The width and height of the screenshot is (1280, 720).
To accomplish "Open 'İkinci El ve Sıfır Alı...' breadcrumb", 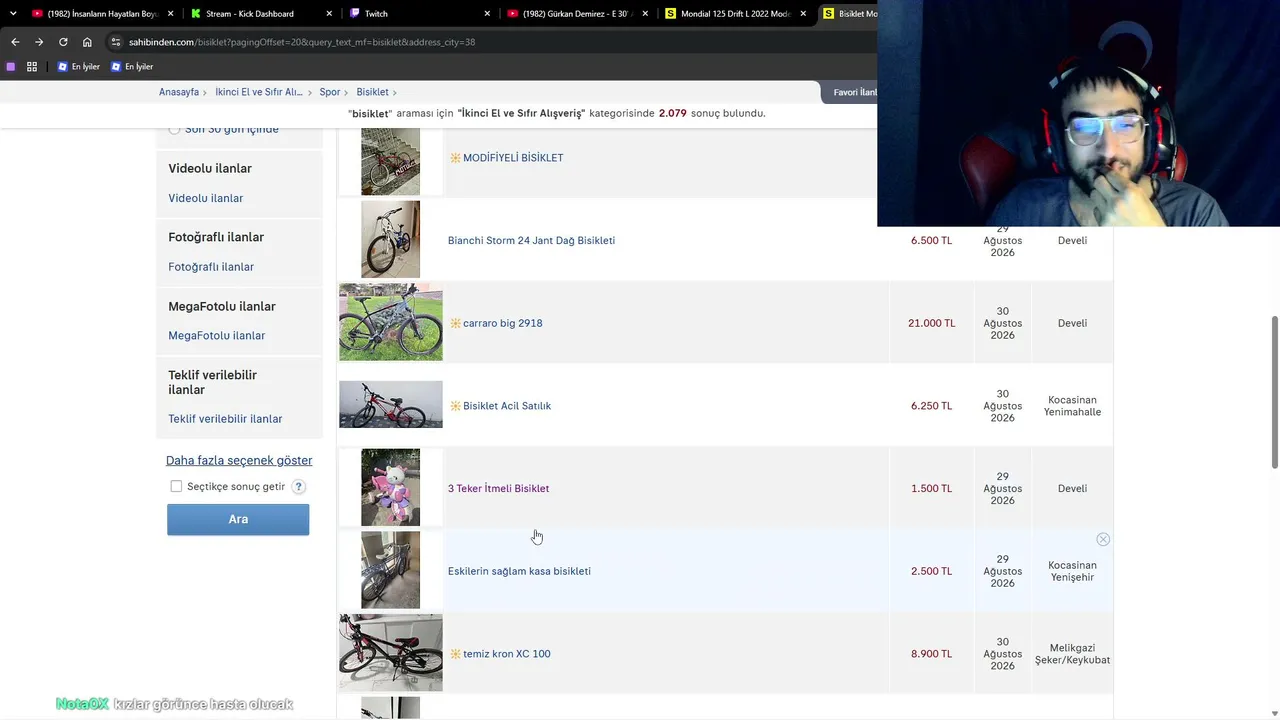I will [259, 92].
